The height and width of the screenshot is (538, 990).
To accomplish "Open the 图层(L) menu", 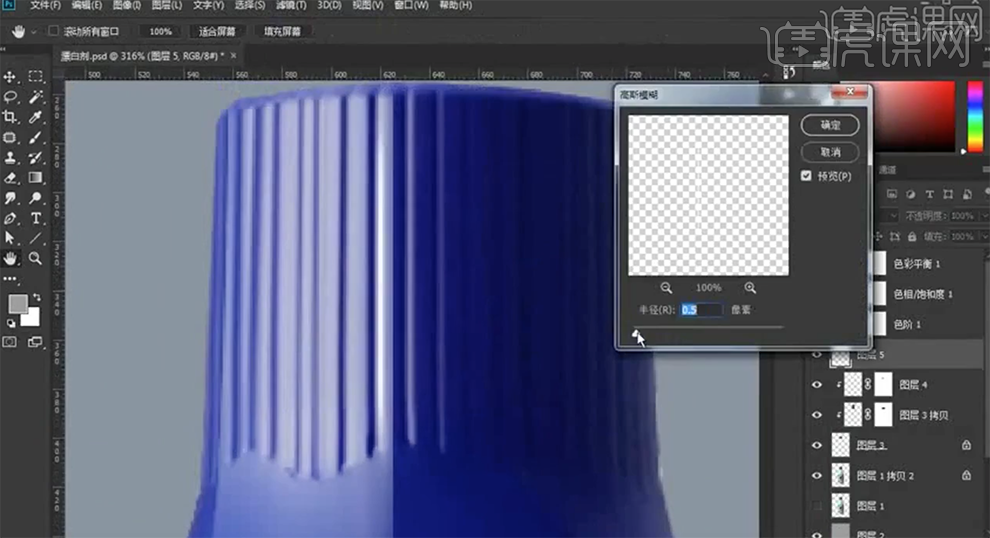I will click(x=166, y=5).
